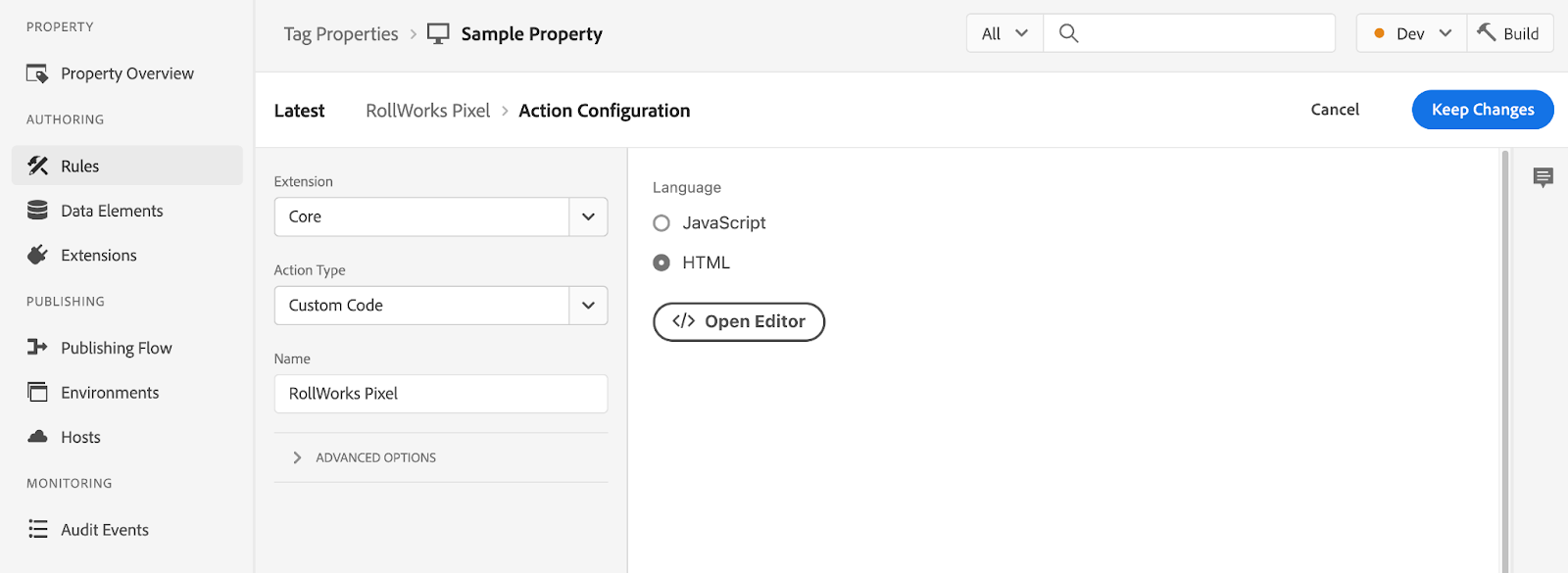Click the Hosts cloud icon
The width and height of the screenshot is (1568, 573).
pyautogui.click(x=37, y=437)
